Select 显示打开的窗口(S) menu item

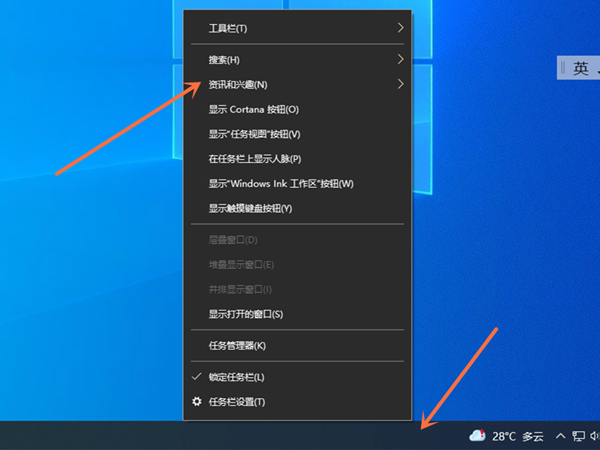click(x=246, y=314)
